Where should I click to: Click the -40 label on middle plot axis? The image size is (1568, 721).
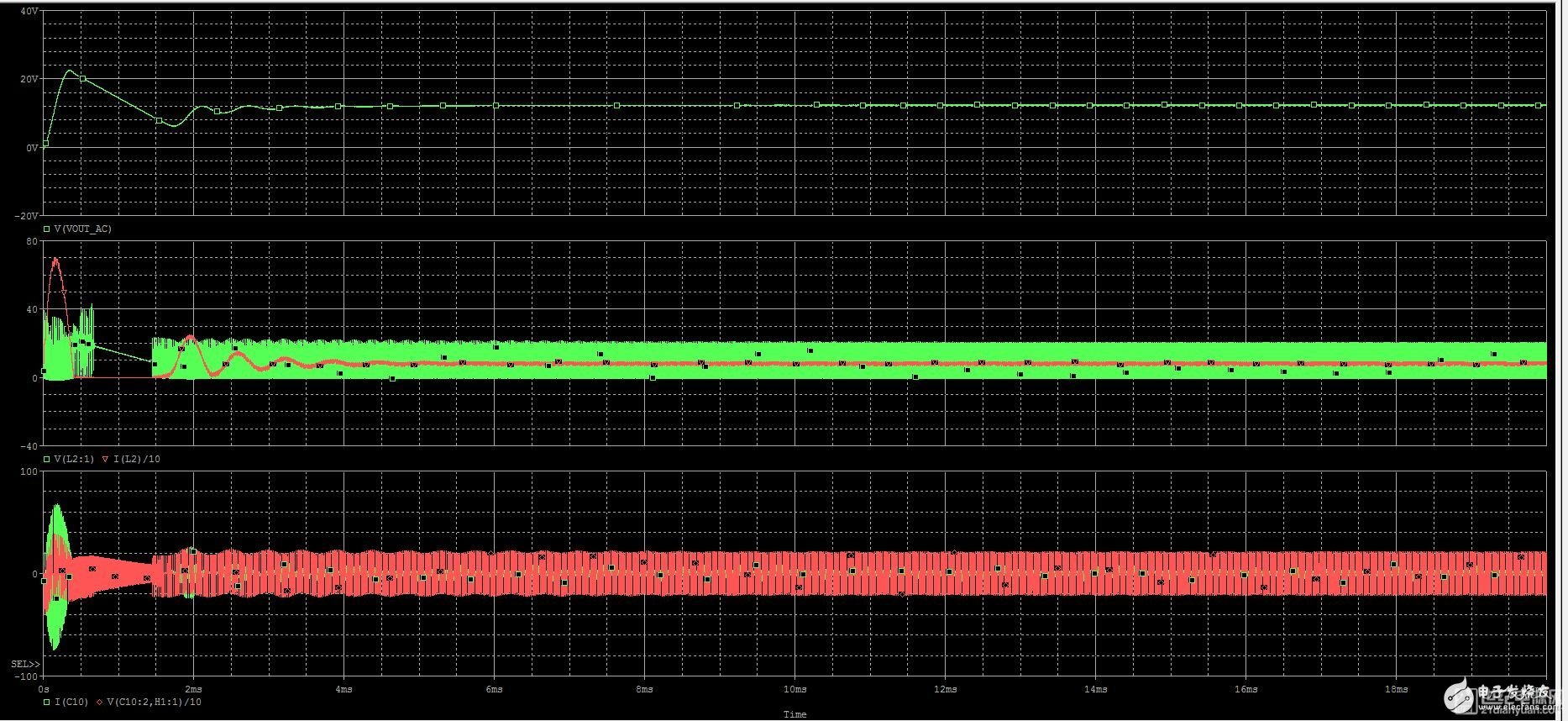[29, 446]
